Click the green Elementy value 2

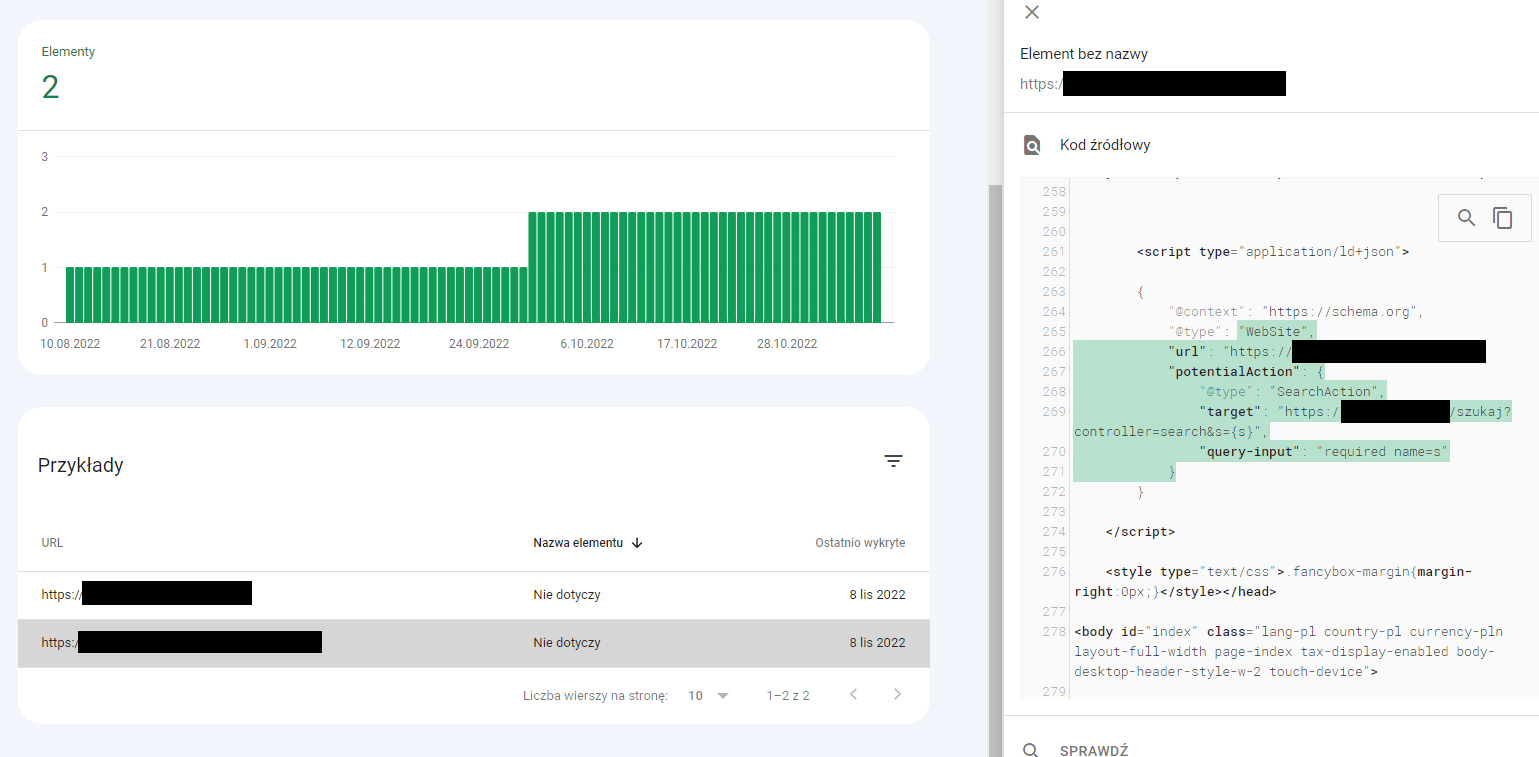50,87
